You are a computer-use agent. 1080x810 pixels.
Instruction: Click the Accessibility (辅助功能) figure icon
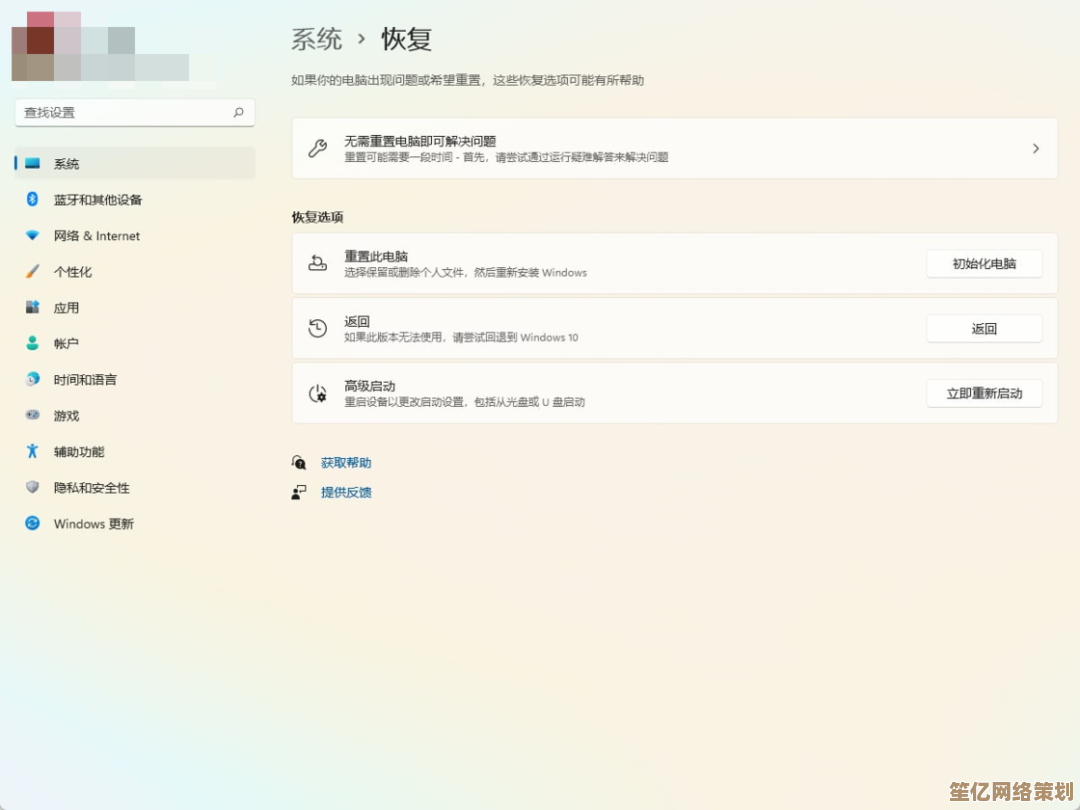tap(32, 451)
